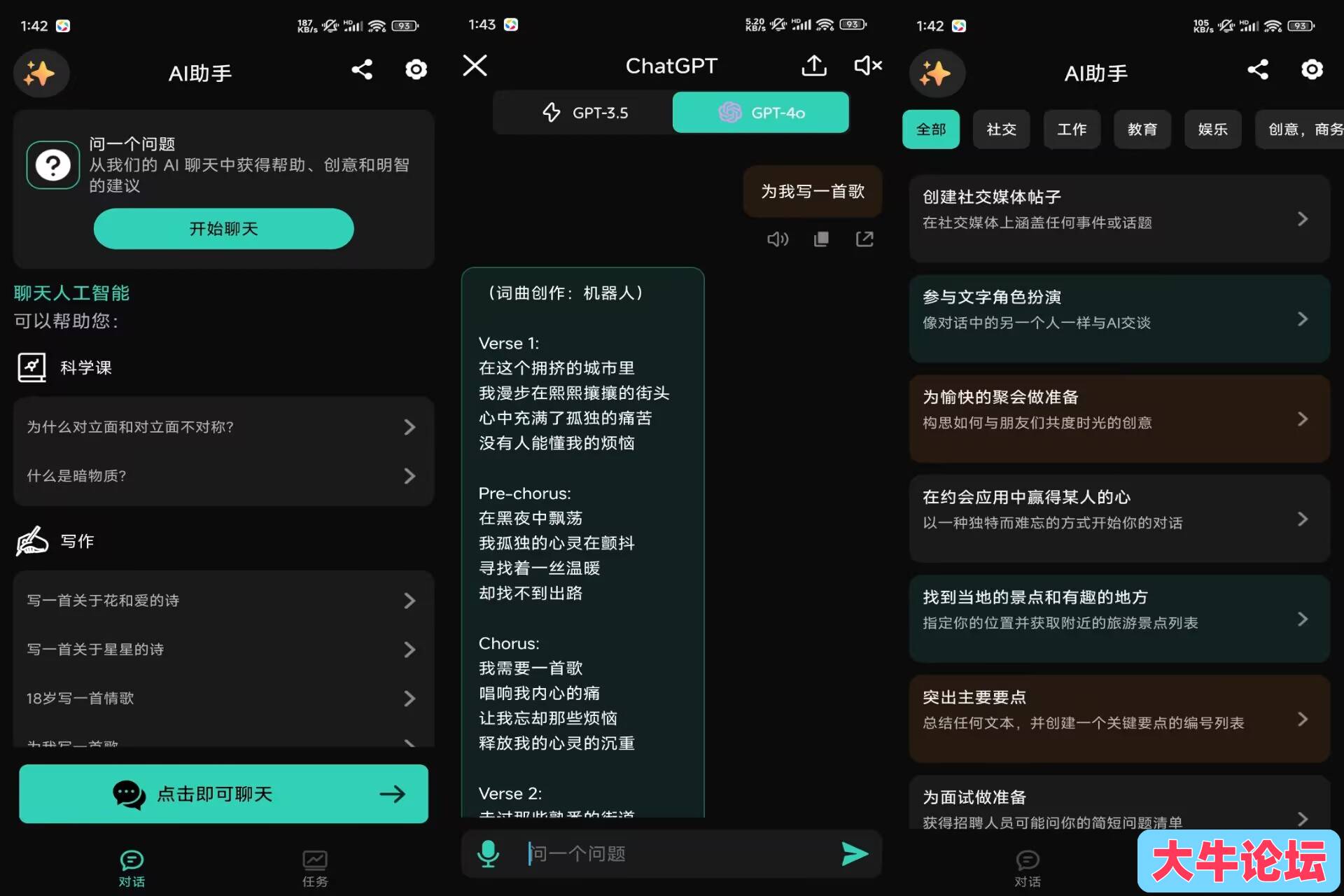Tap the 写作 writing hand icon
1344x896 pixels.
click(32, 541)
